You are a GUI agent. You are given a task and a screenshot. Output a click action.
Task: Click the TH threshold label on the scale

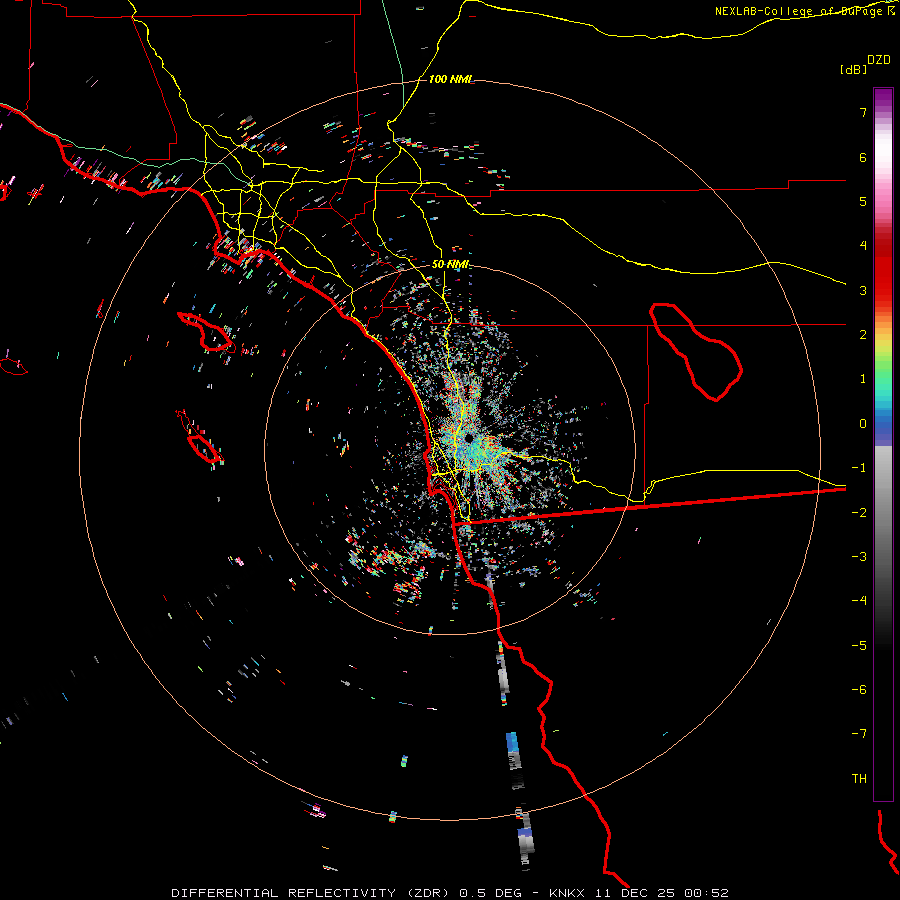pyautogui.click(x=859, y=779)
